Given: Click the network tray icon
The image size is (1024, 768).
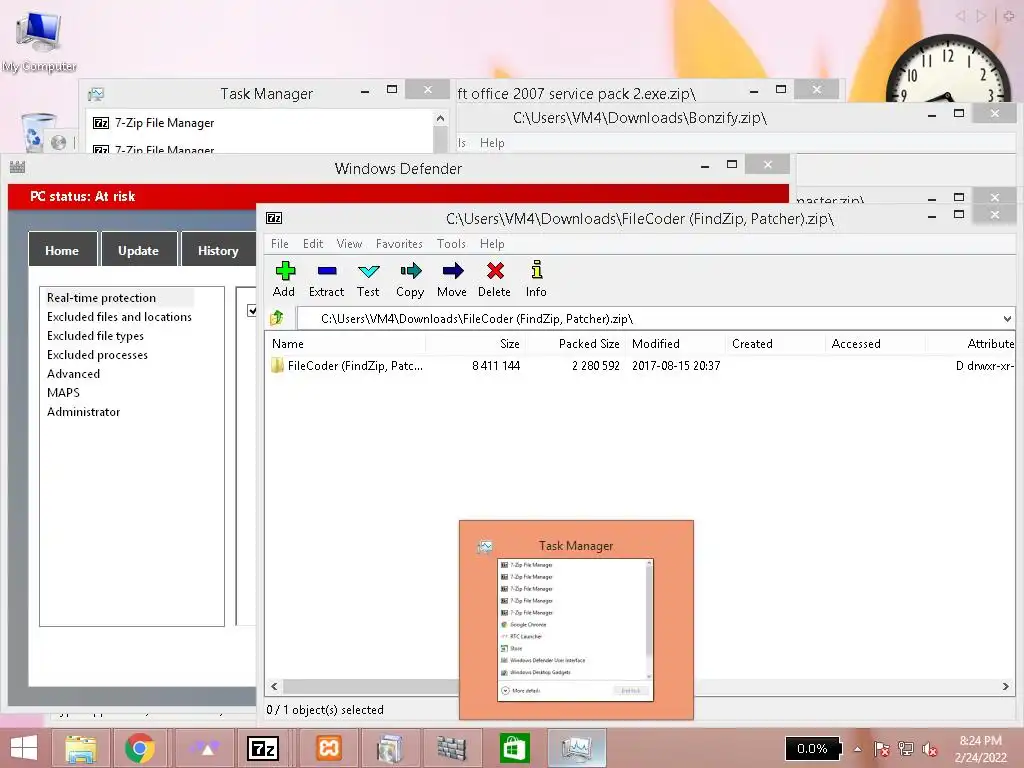Looking at the screenshot, I should click(x=906, y=749).
